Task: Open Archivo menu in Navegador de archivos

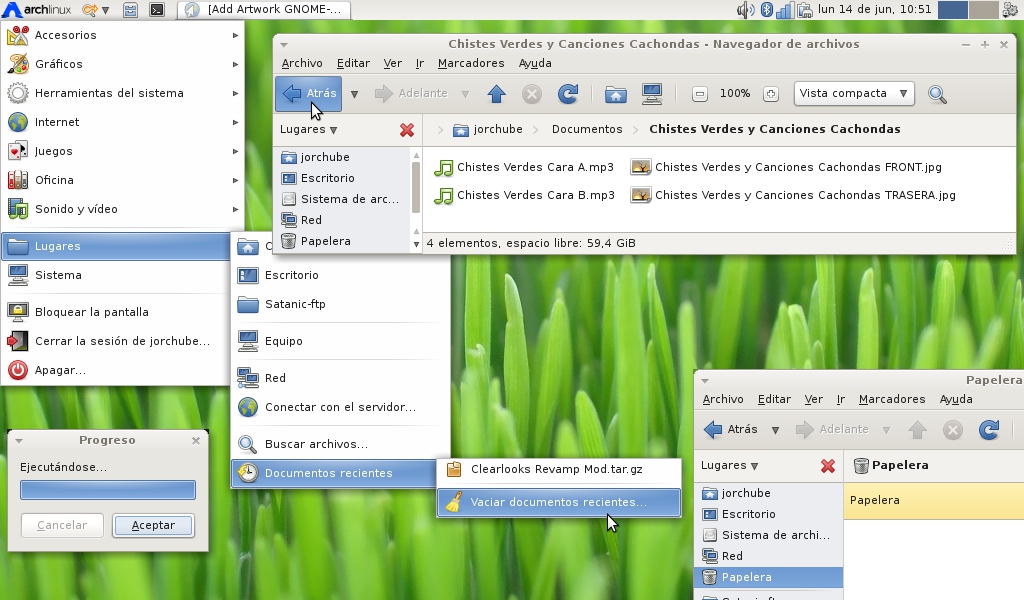Action: pos(302,63)
